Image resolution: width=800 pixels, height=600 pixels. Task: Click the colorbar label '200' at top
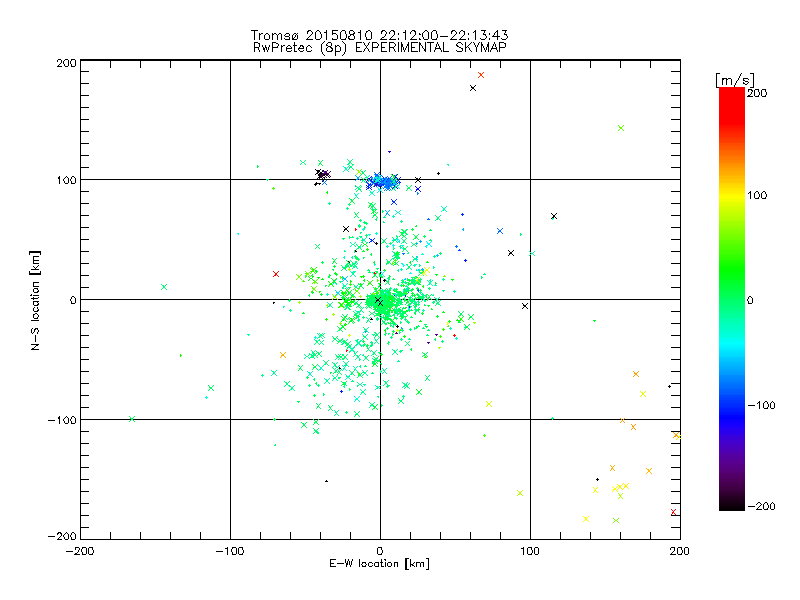[757, 93]
